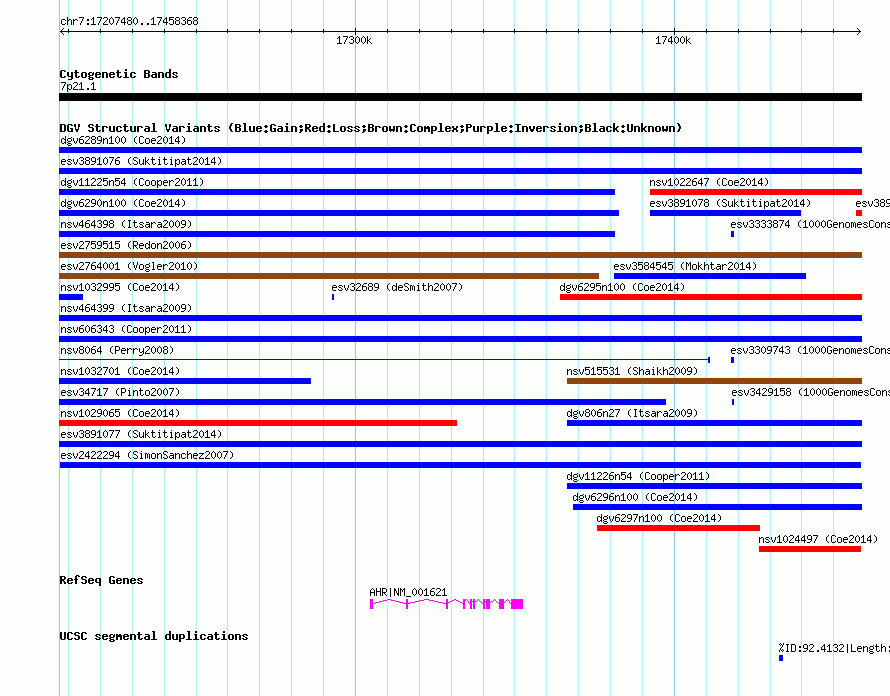Click the partially visible esv389 red marker
Image resolution: width=890 pixels, height=696 pixels.
tap(859, 213)
